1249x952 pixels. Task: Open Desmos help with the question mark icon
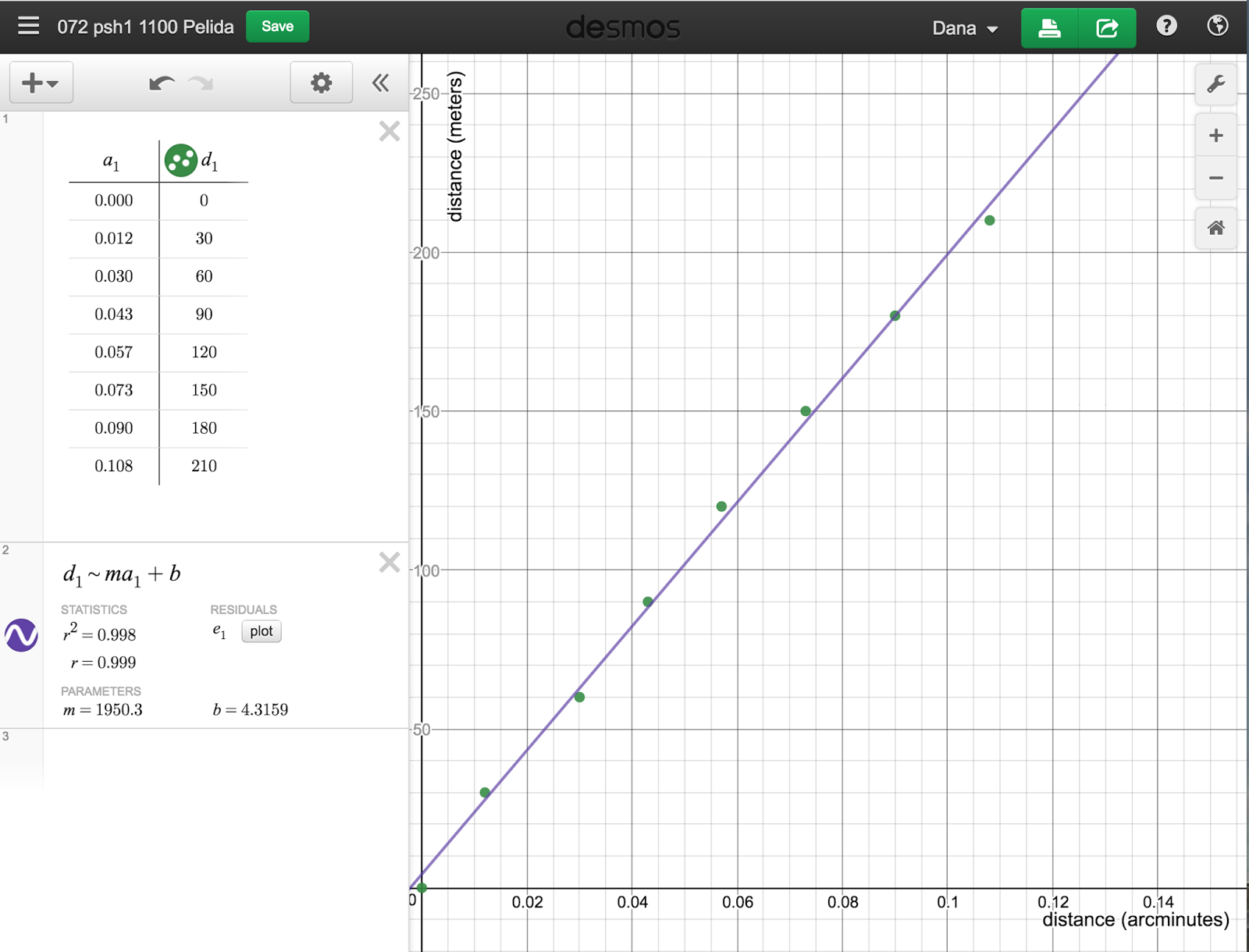point(1165,26)
